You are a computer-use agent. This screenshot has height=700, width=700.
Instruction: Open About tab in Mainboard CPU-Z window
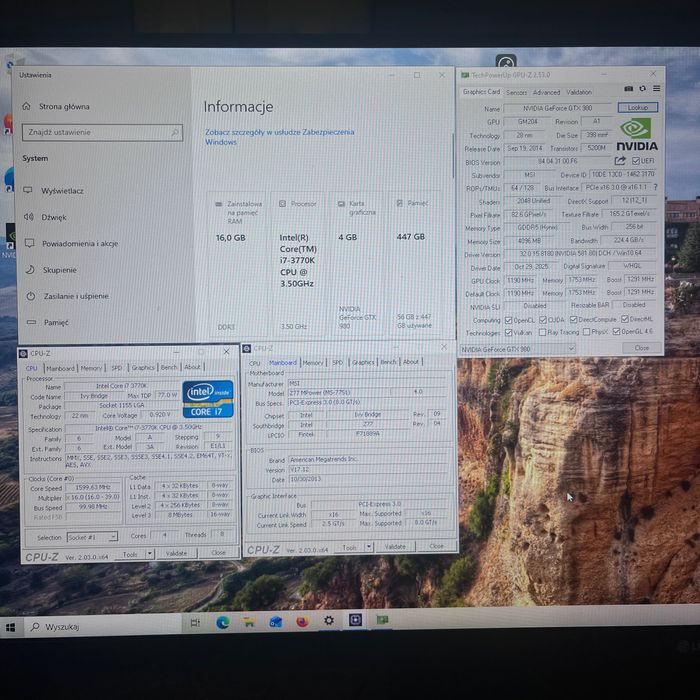[x=411, y=362]
